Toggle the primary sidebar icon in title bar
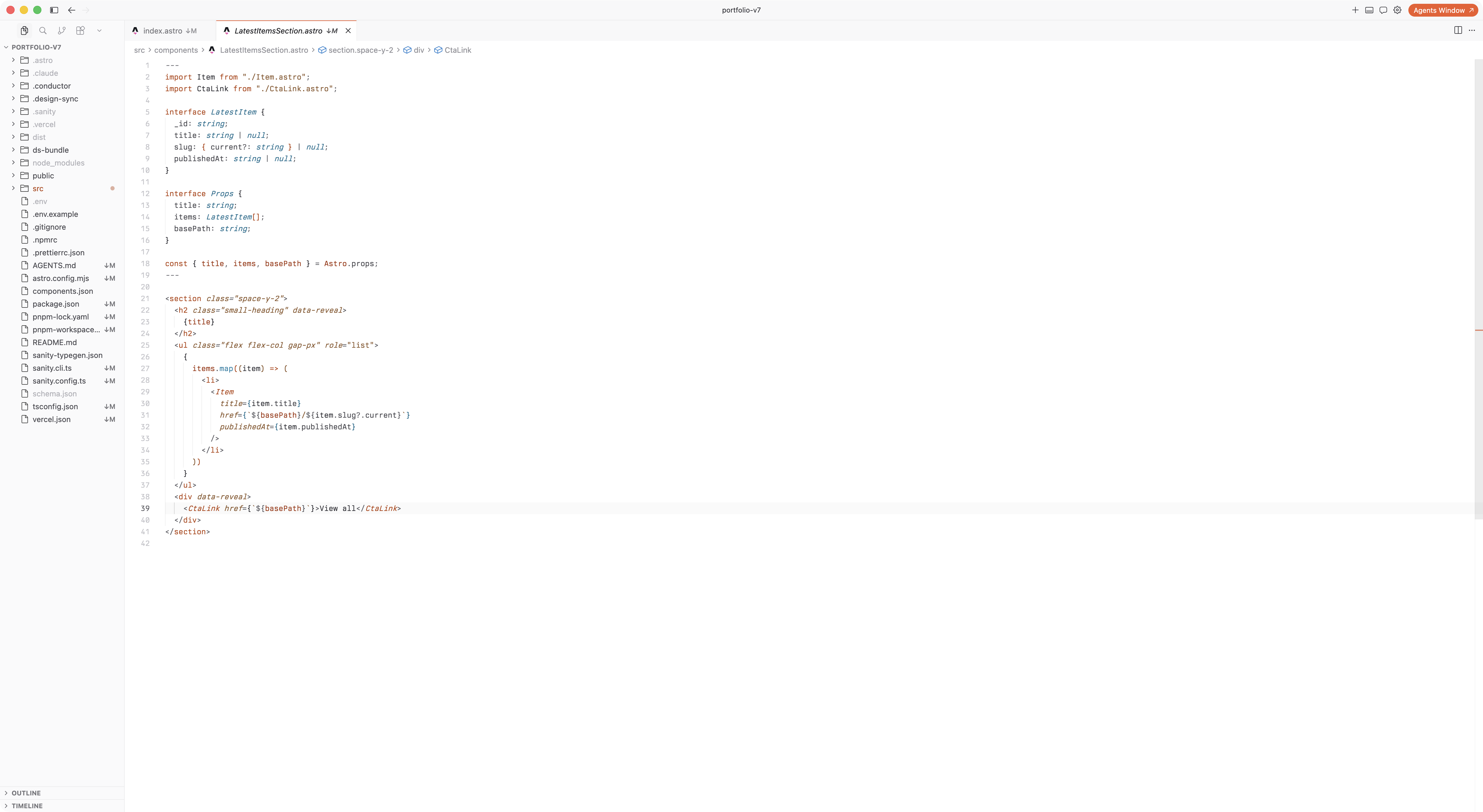1483x812 pixels. point(54,10)
